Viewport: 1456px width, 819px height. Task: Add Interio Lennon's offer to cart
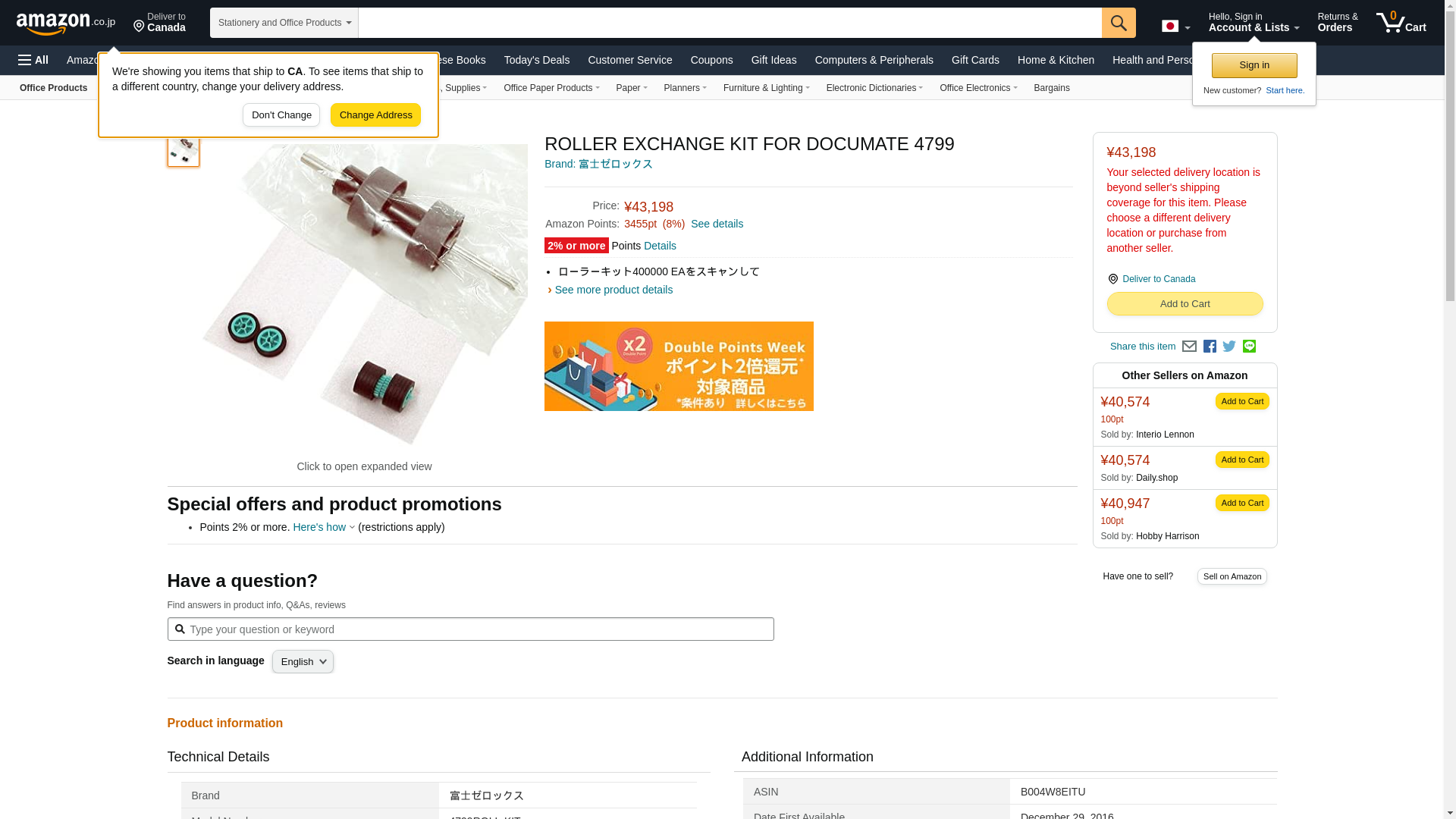(x=1242, y=401)
